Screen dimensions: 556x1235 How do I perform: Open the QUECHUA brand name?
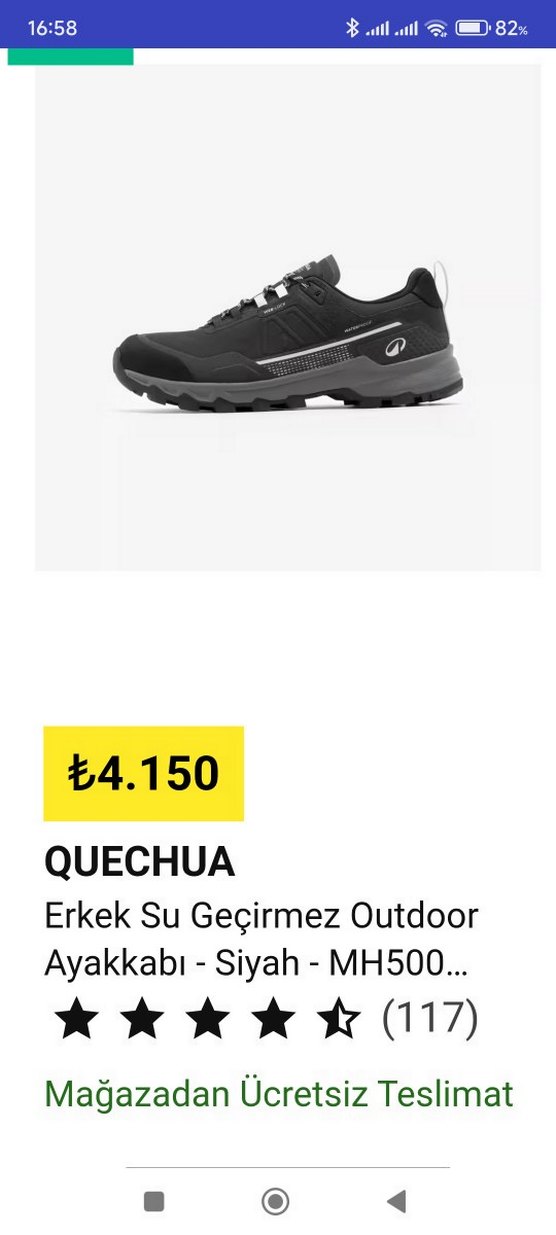click(x=140, y=862)
